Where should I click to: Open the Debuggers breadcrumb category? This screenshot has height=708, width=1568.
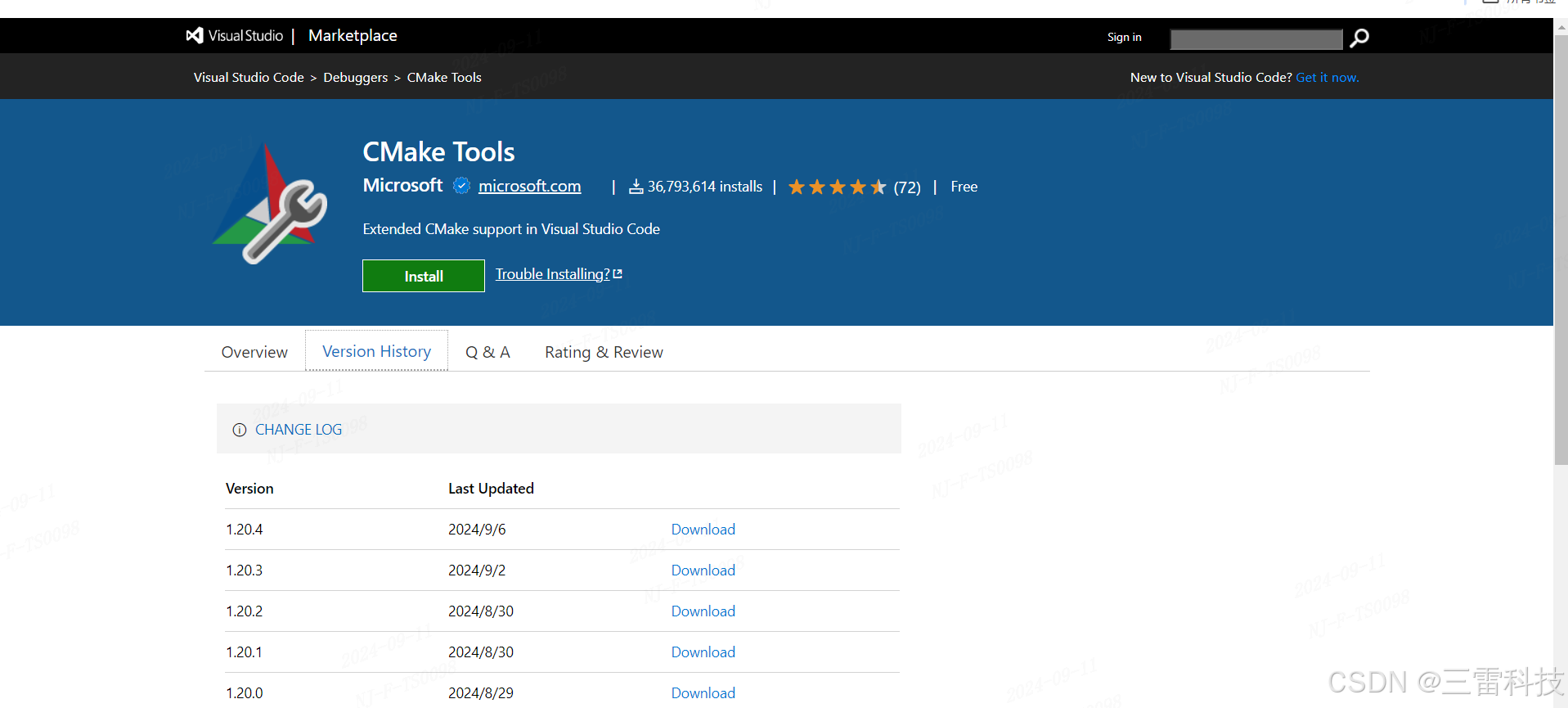coord(356,77)
